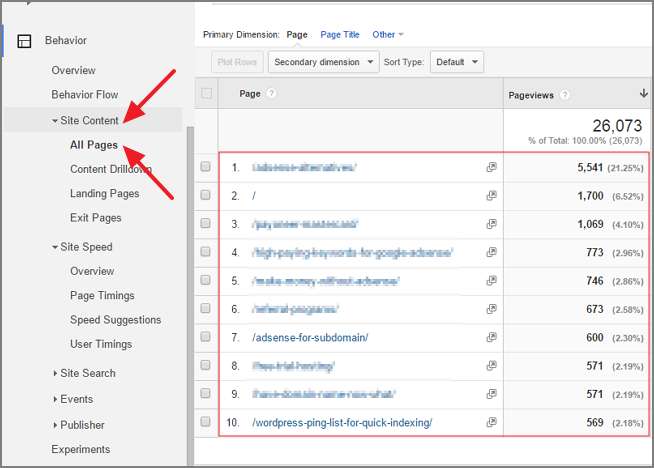Switch primary dimension to Page Title
This screenshot has width=654, height=468.
tap(340, 35)
